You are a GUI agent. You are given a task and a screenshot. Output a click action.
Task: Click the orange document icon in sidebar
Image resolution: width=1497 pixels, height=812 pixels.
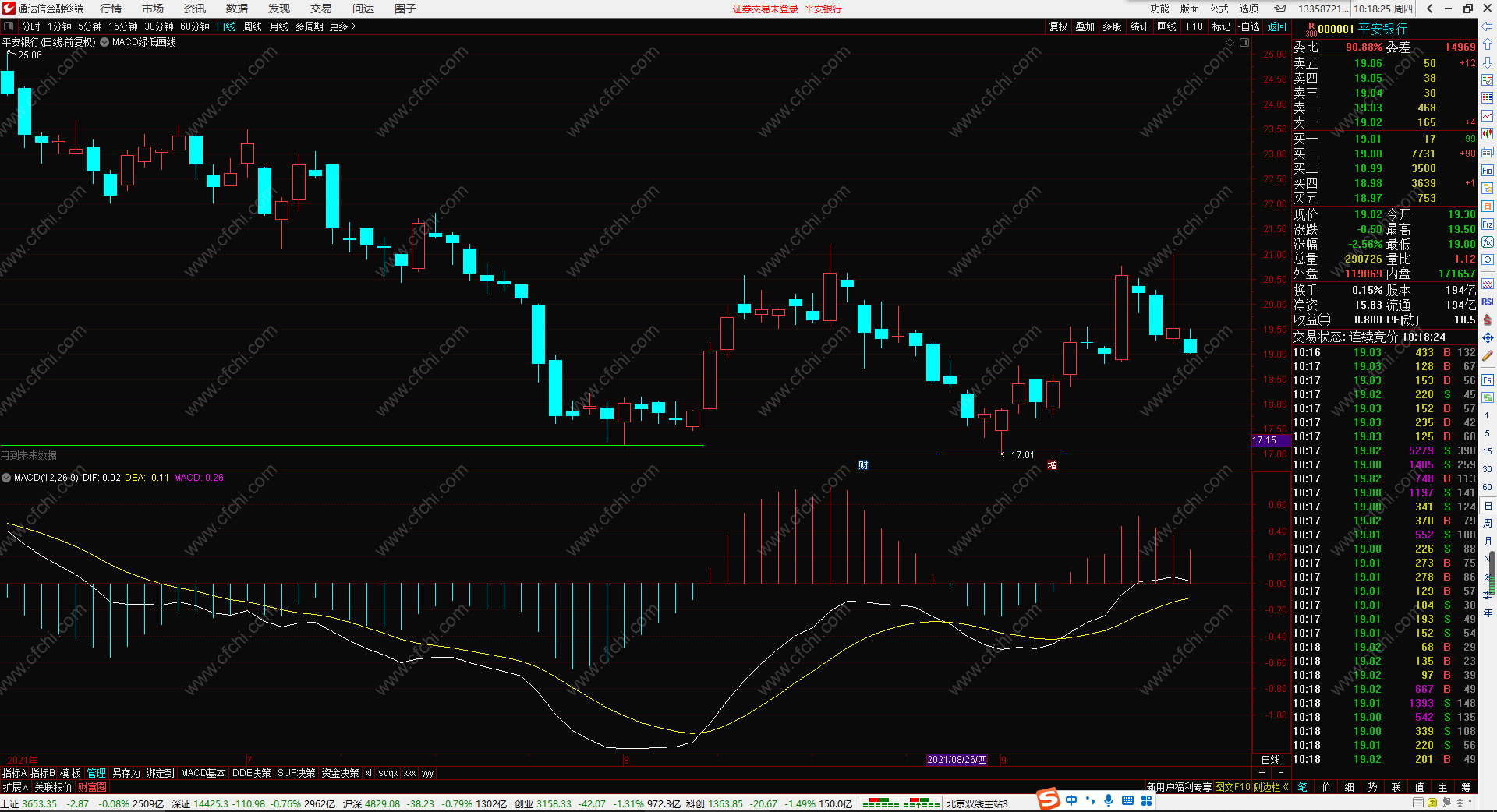1488,207
